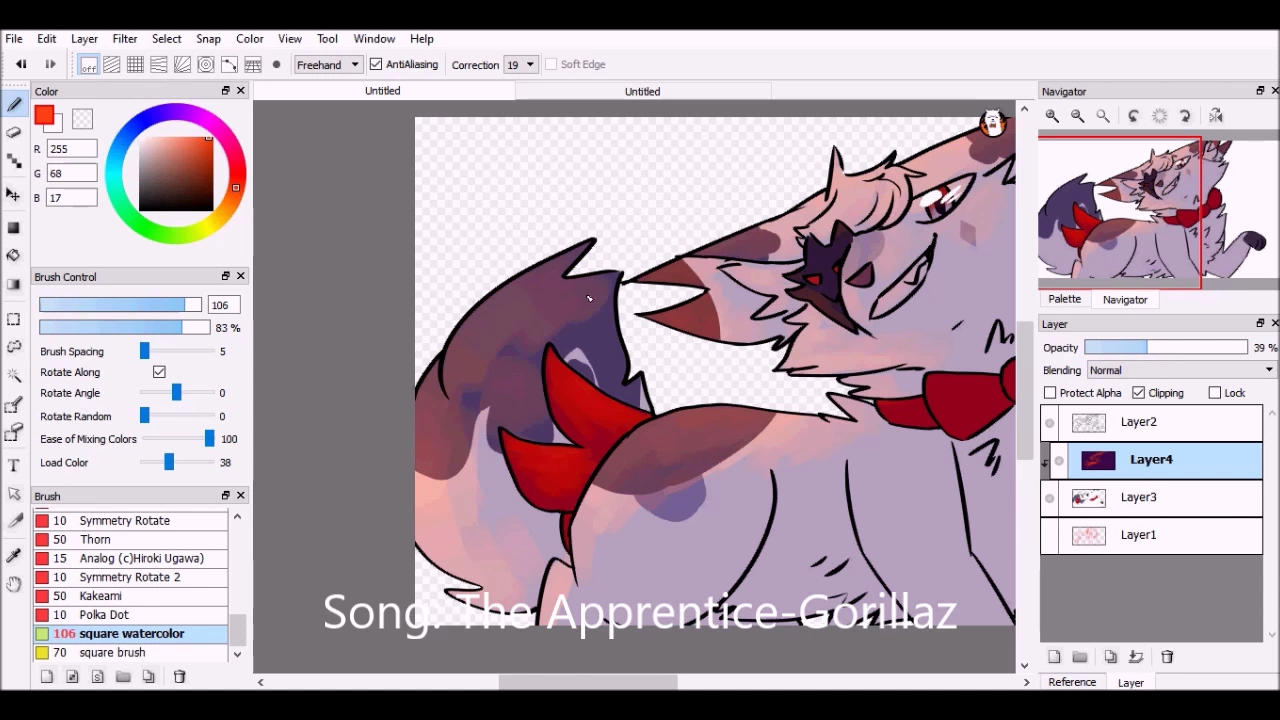Click the Navigator zoom in icon
The image size is (1280, 720).
pyautogui.click(x=1052, y=116)
